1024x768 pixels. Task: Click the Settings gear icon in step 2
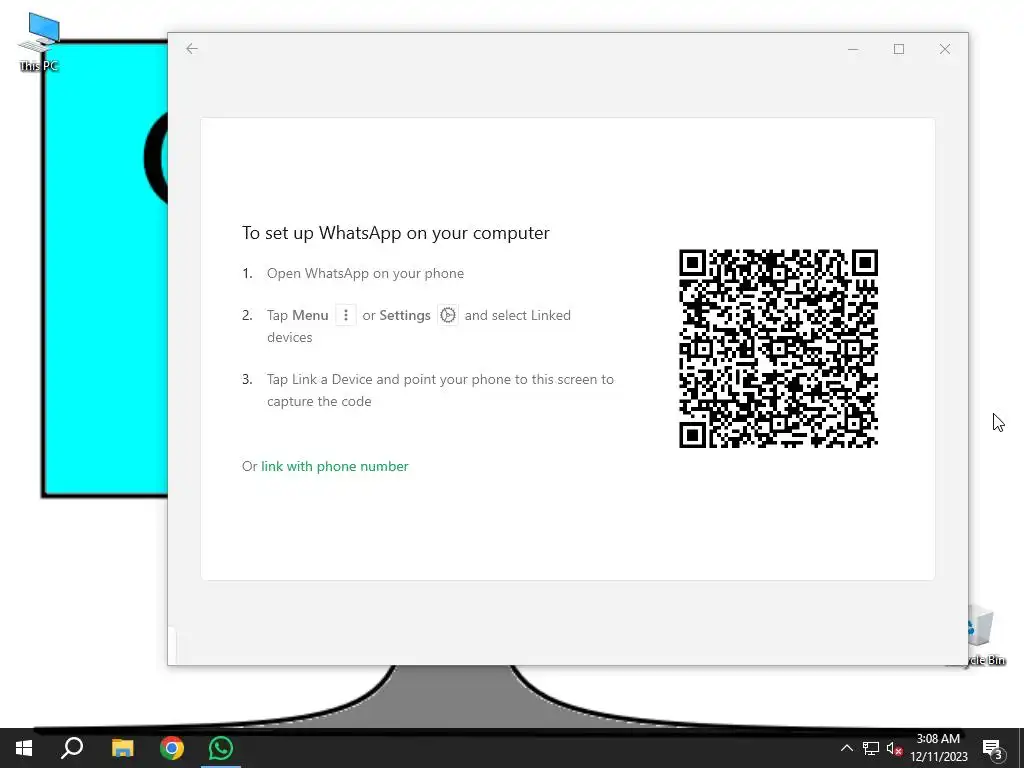(x=447, y=315)
